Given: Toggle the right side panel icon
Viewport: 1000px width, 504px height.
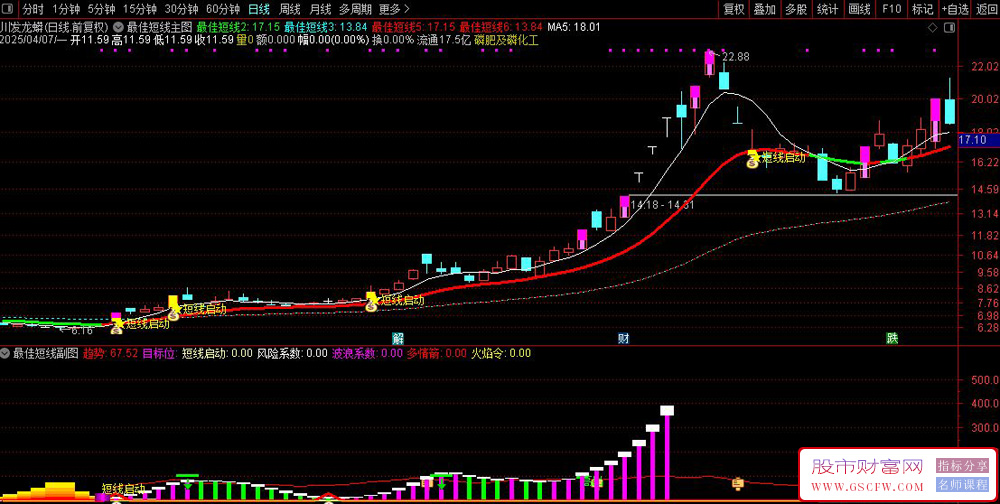Looking at the screenshot, I should (950, 27).
